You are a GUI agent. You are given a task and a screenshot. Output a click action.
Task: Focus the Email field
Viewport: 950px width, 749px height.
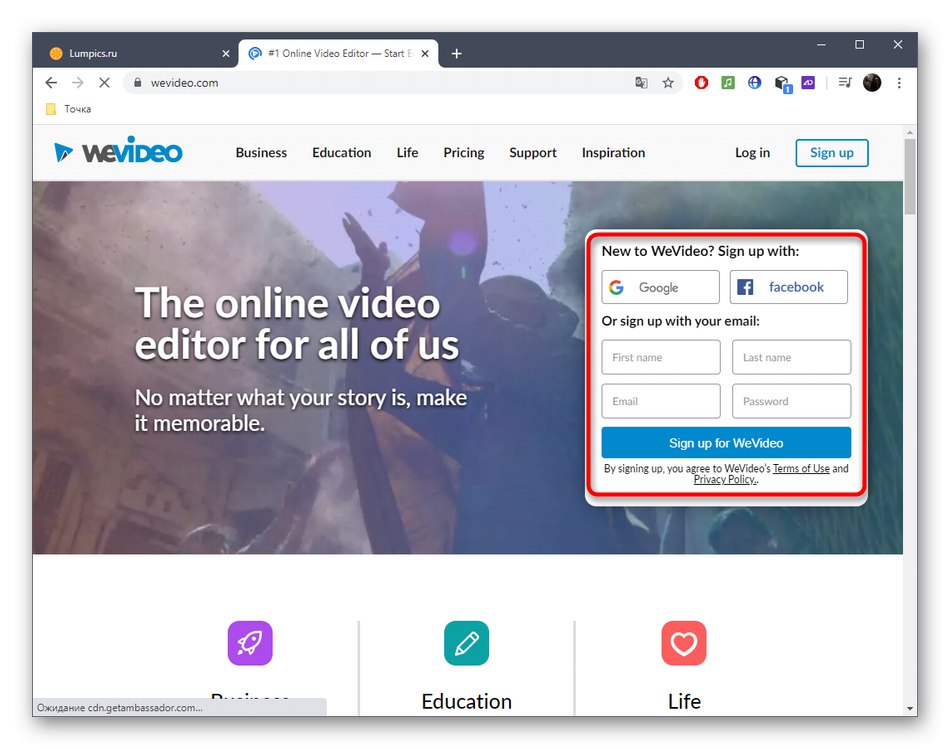[661, 401]
